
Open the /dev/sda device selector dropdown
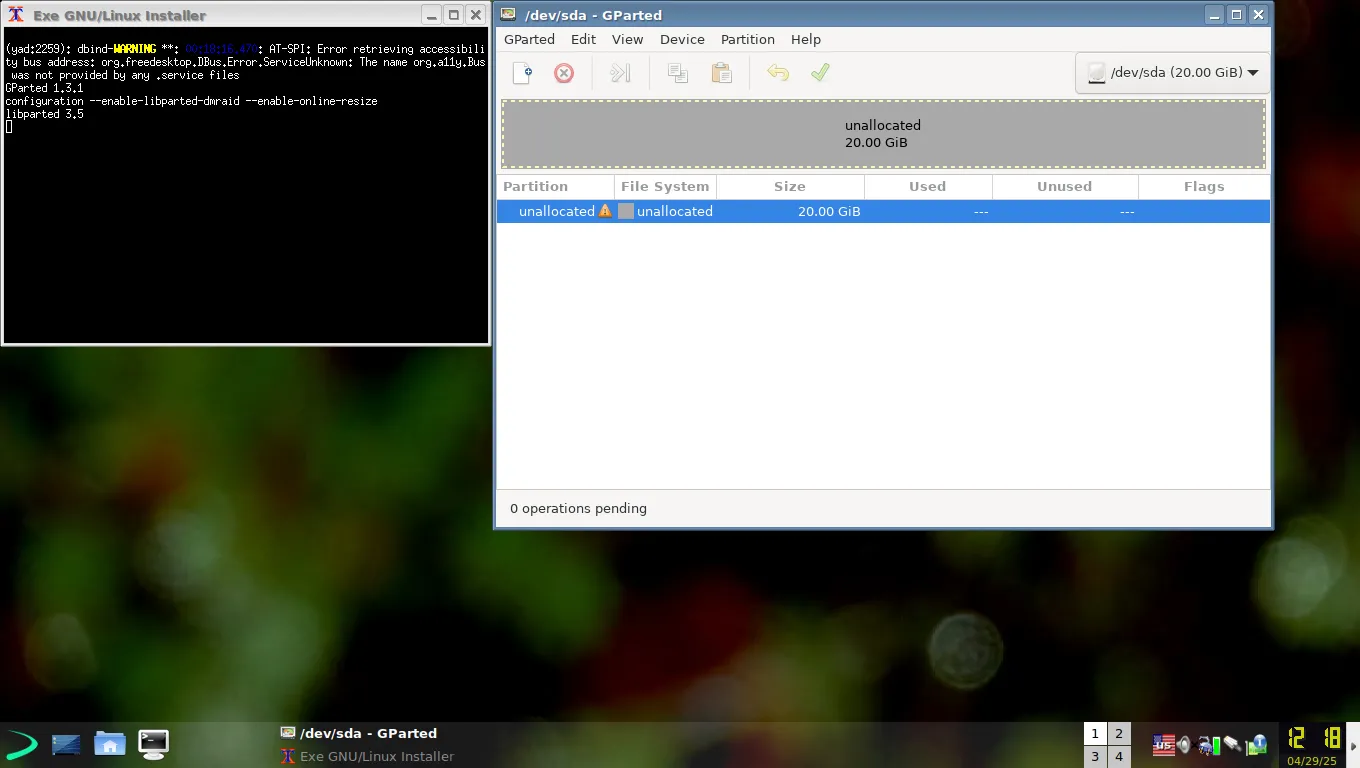pyautogui.click(x=1171, y=72)
